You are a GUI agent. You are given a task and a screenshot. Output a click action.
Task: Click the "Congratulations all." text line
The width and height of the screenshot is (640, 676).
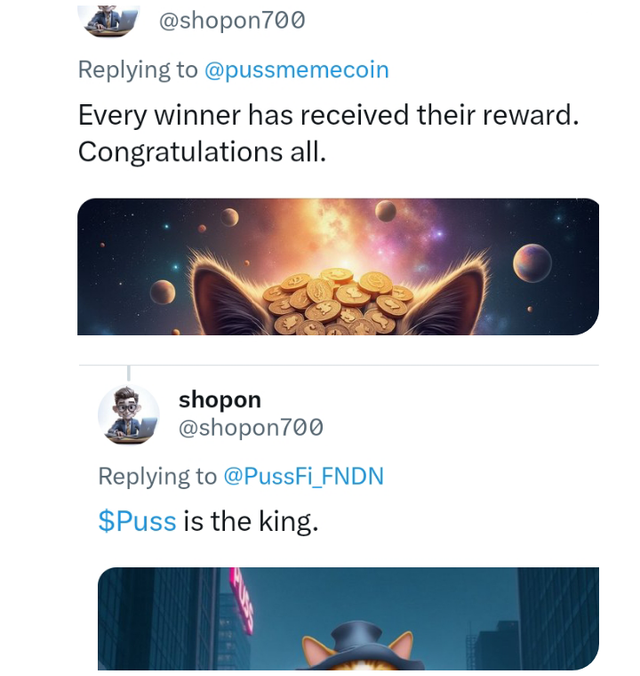pyautogui.click(x=202, y=152)
